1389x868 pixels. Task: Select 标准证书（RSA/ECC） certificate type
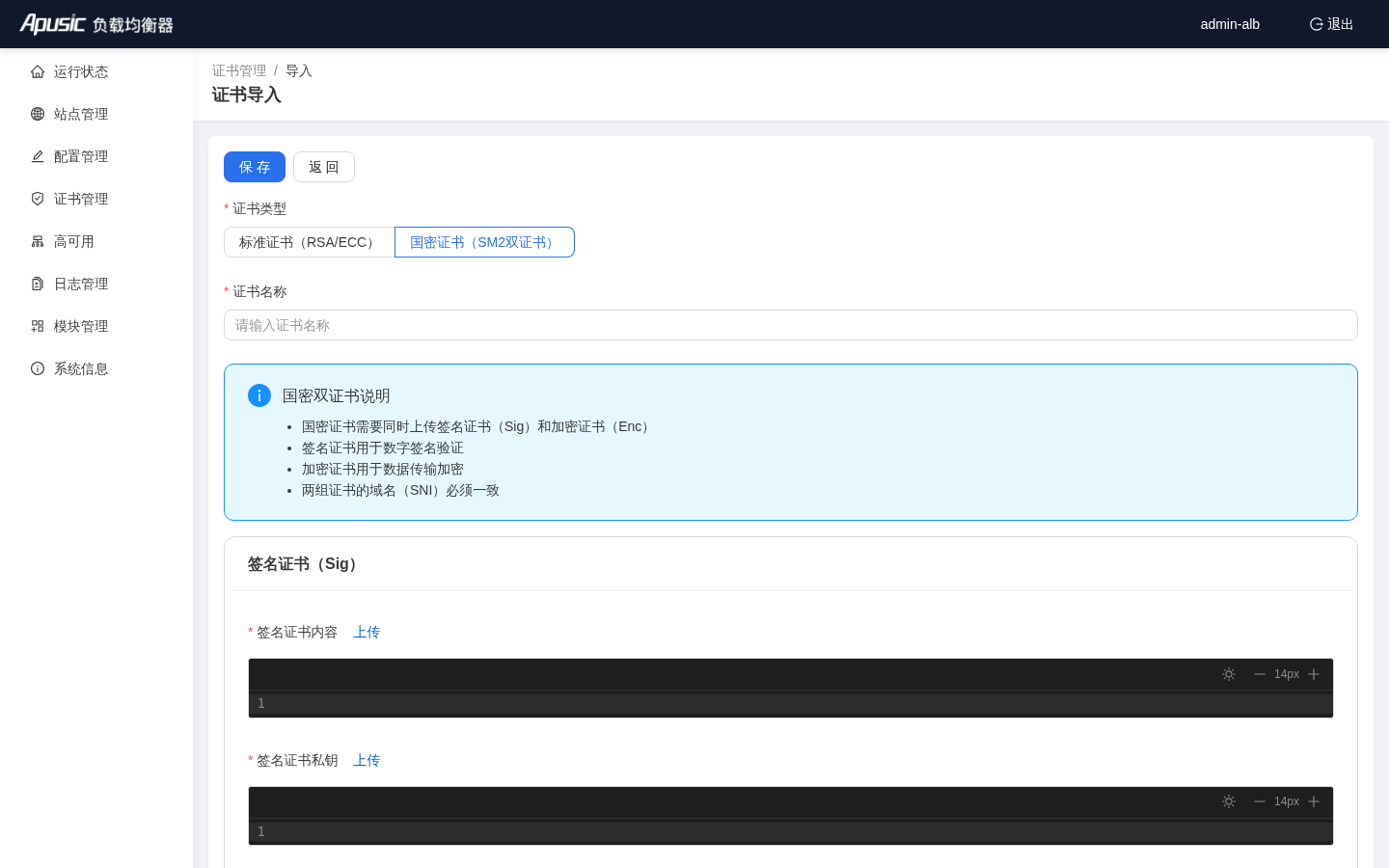pos(310,242)
